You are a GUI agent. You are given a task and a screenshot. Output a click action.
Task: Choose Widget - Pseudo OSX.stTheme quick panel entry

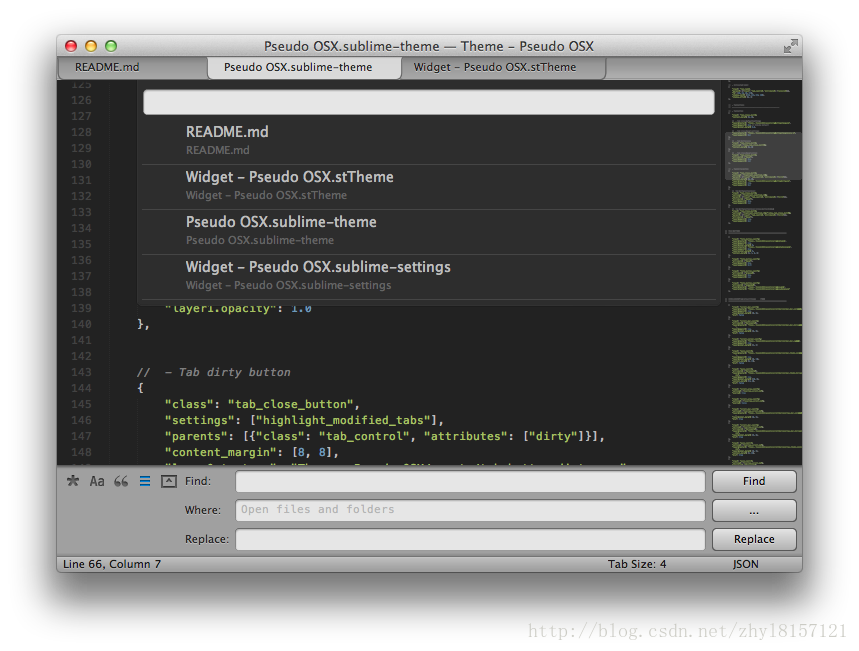pyautogui.click(x=429, y=186)
